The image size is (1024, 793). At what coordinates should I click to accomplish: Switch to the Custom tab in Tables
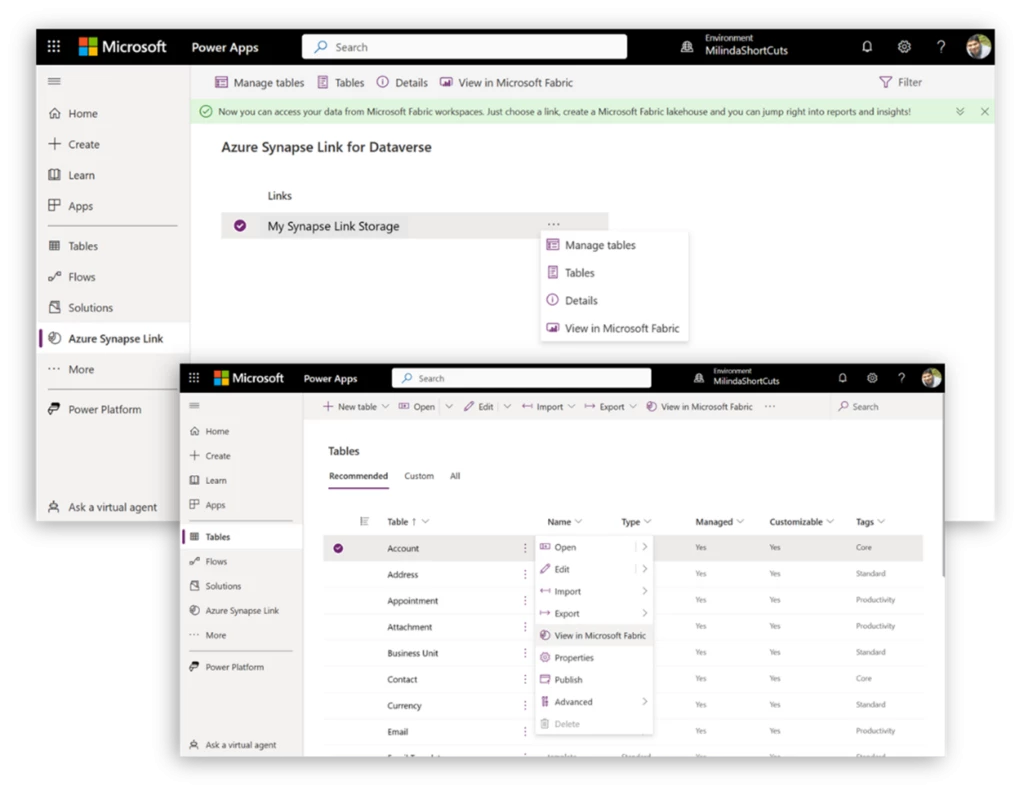point(419,476)
